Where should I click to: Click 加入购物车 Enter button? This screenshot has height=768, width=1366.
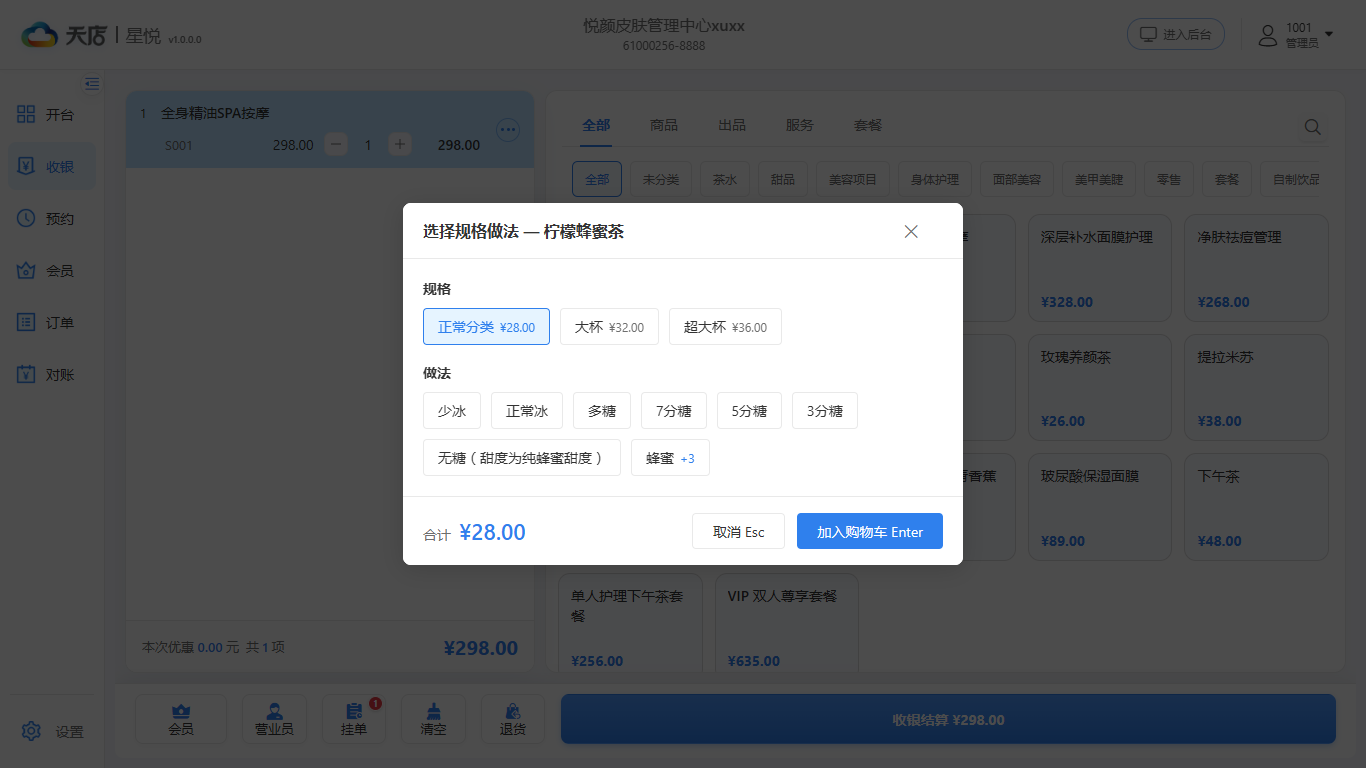click(870, 531)
